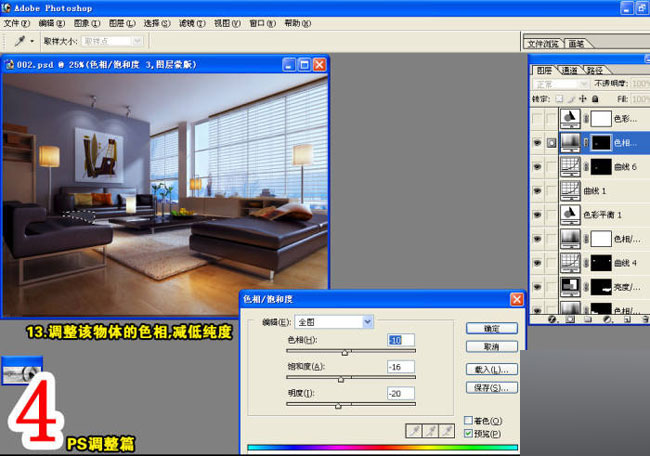Viewport: 650px width, 456px height.
Task: Open the 滤镜(T) menu
Action: pos(192,23)
